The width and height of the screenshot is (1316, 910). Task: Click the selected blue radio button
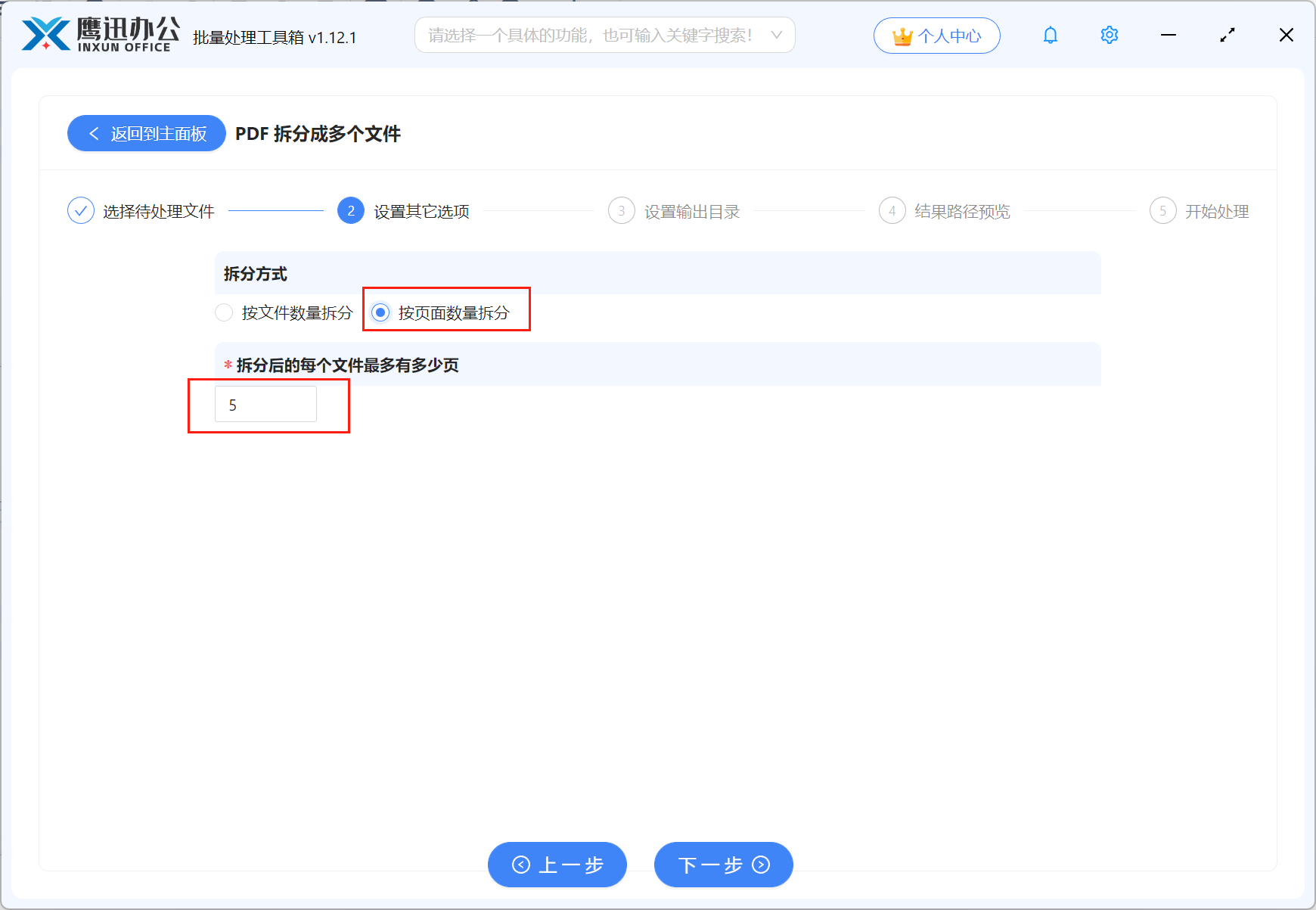tap(382, 312)
